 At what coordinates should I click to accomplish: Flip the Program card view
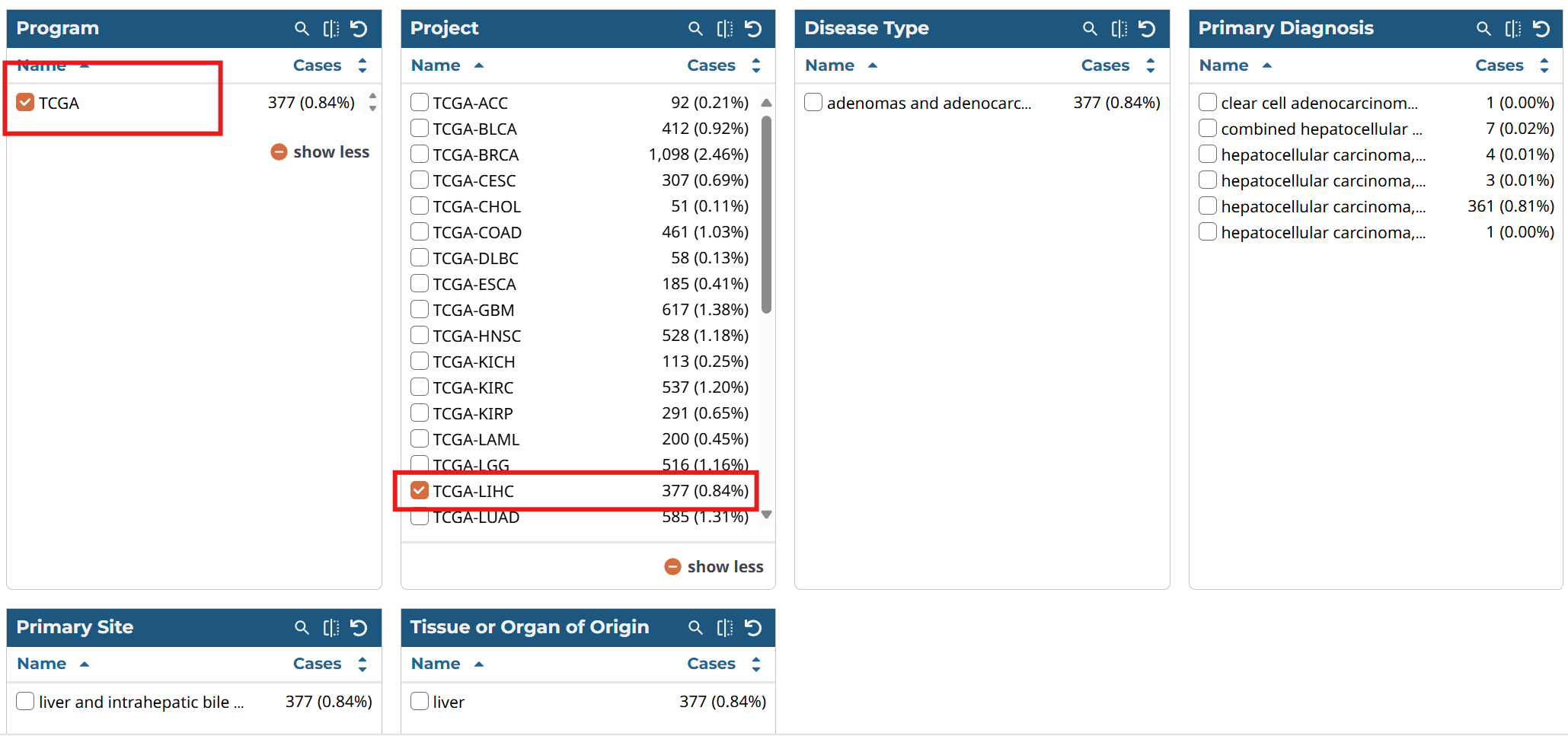pos(331,29)
